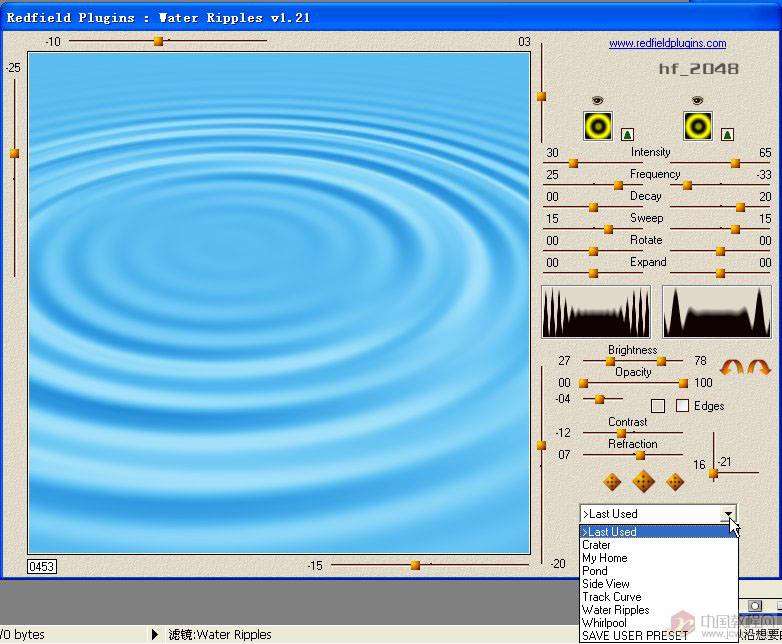
Task: Click the left Frequency slider handle
Action: [618, 186]
